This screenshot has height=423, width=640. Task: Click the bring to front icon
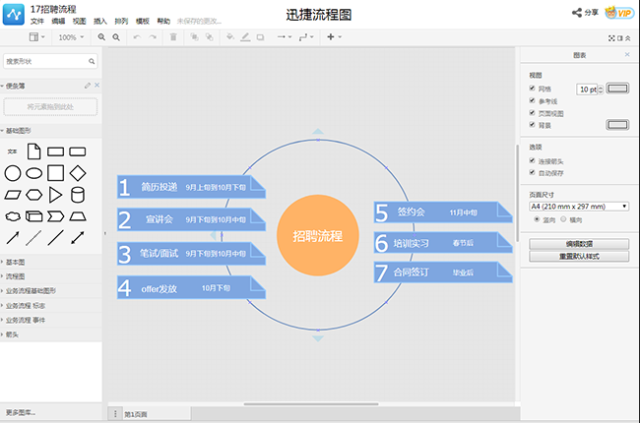pyautogui.click(x=194, y=37)
